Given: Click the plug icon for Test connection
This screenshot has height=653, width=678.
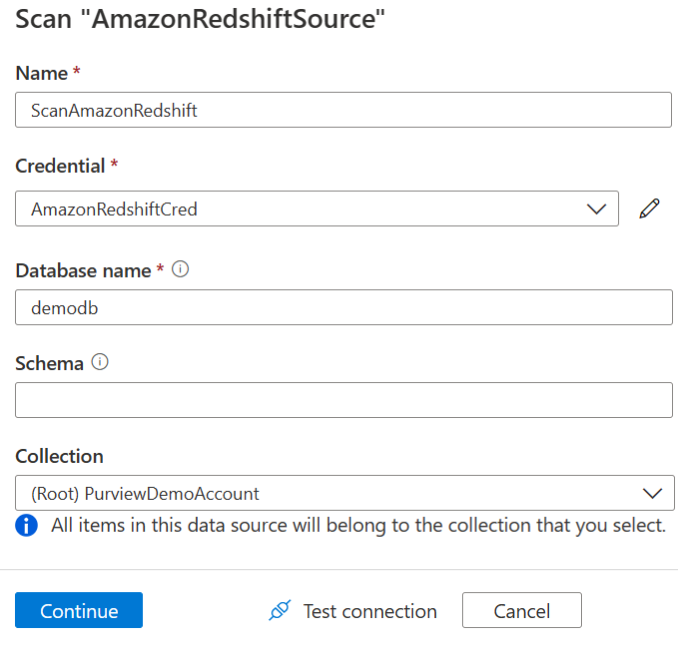Looking at the screenshot, I should (x=280, y=611).
